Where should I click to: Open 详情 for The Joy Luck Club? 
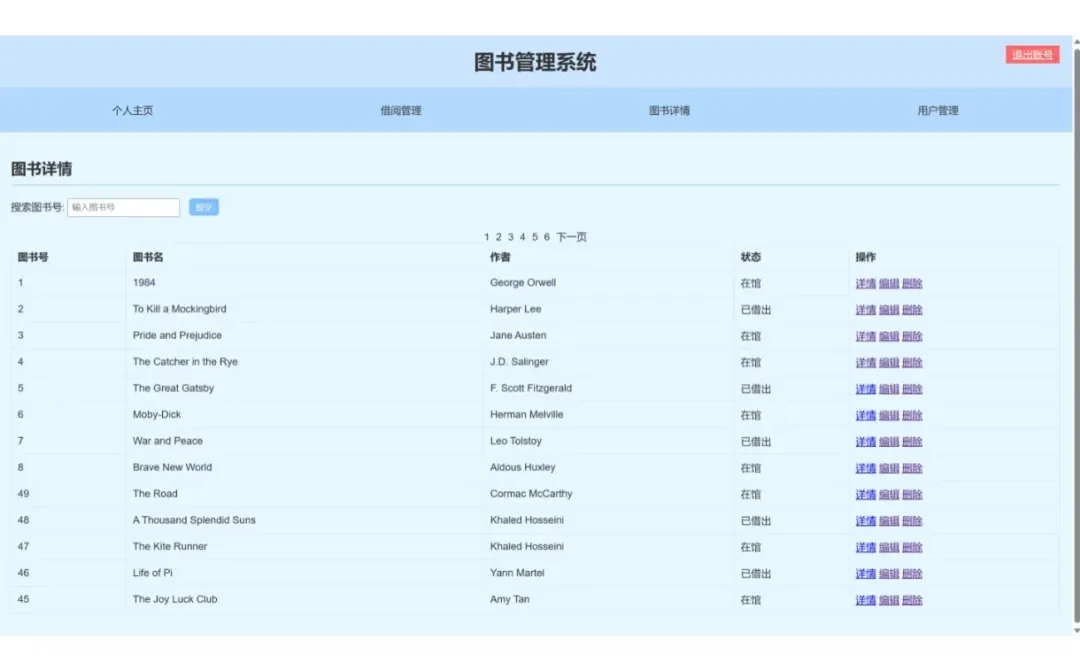(864, 599)
